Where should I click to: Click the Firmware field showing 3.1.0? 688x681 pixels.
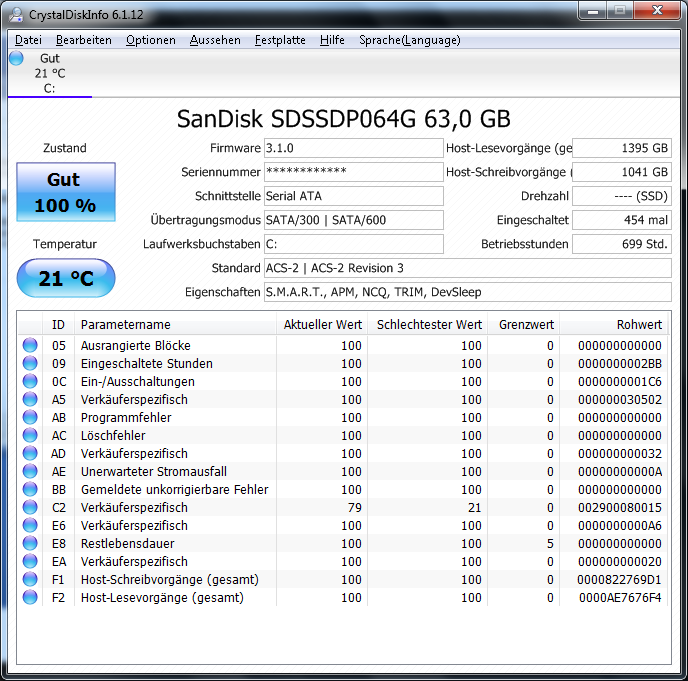pos(354,148)
